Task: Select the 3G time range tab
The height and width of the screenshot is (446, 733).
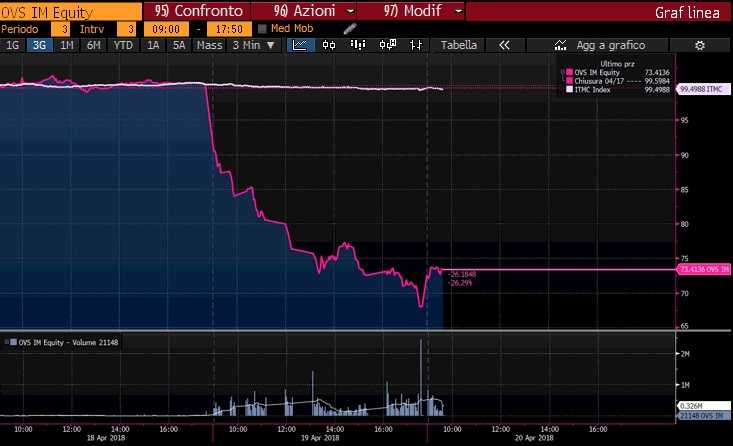Action: coord(39,45)
